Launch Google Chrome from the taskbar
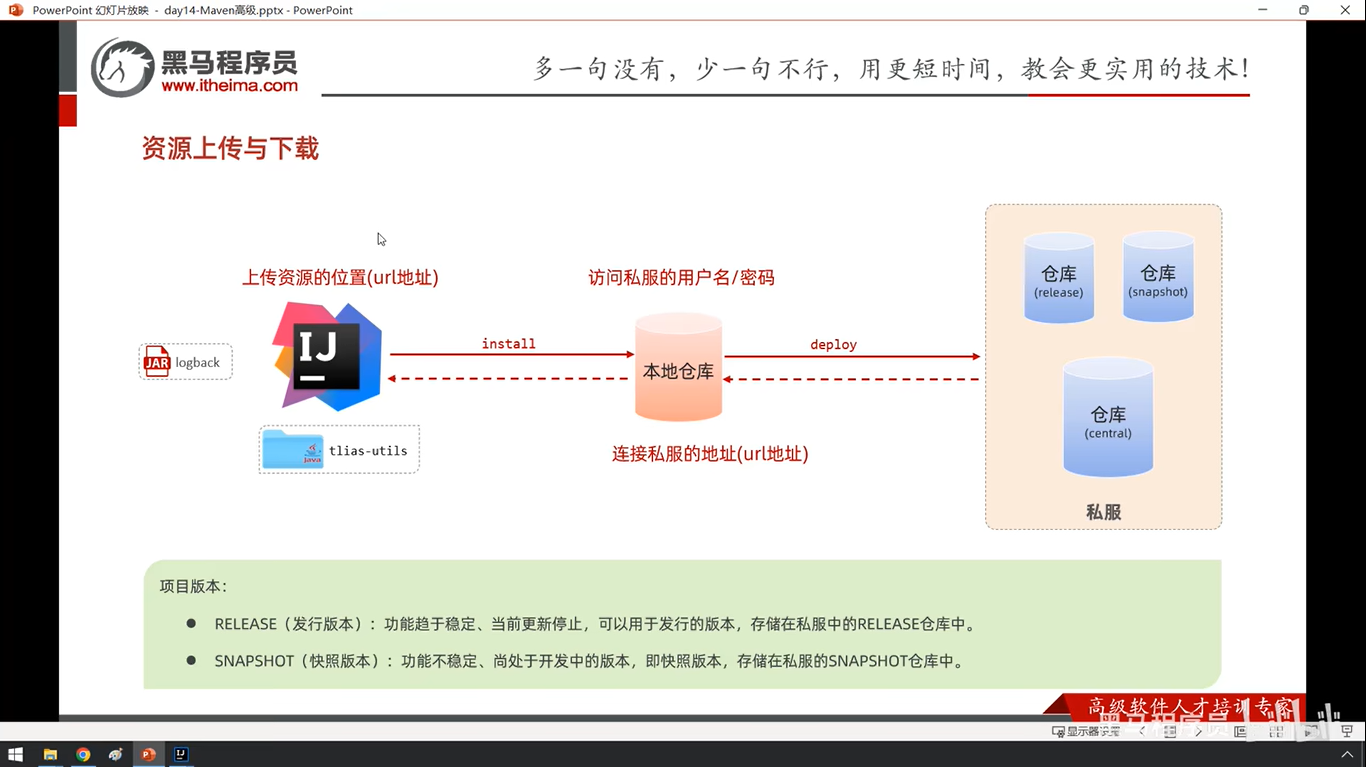The height and width of the screenshot is (767, 1366). [83, 755]
